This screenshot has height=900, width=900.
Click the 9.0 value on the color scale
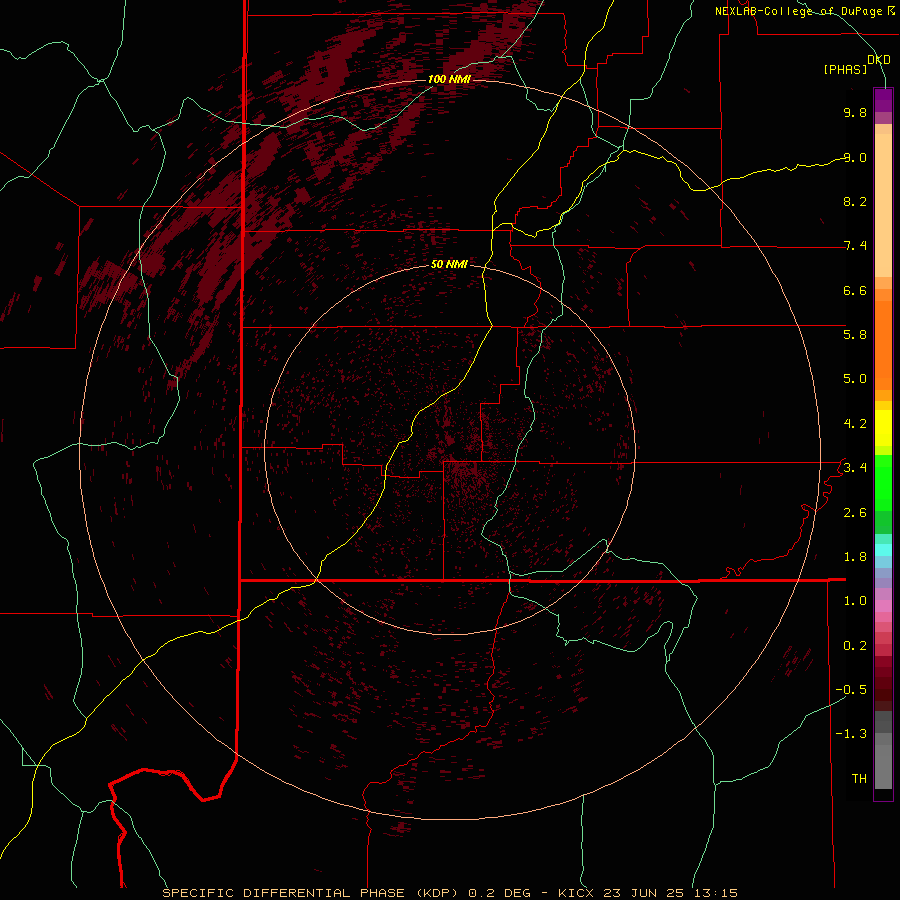point(855,157)
